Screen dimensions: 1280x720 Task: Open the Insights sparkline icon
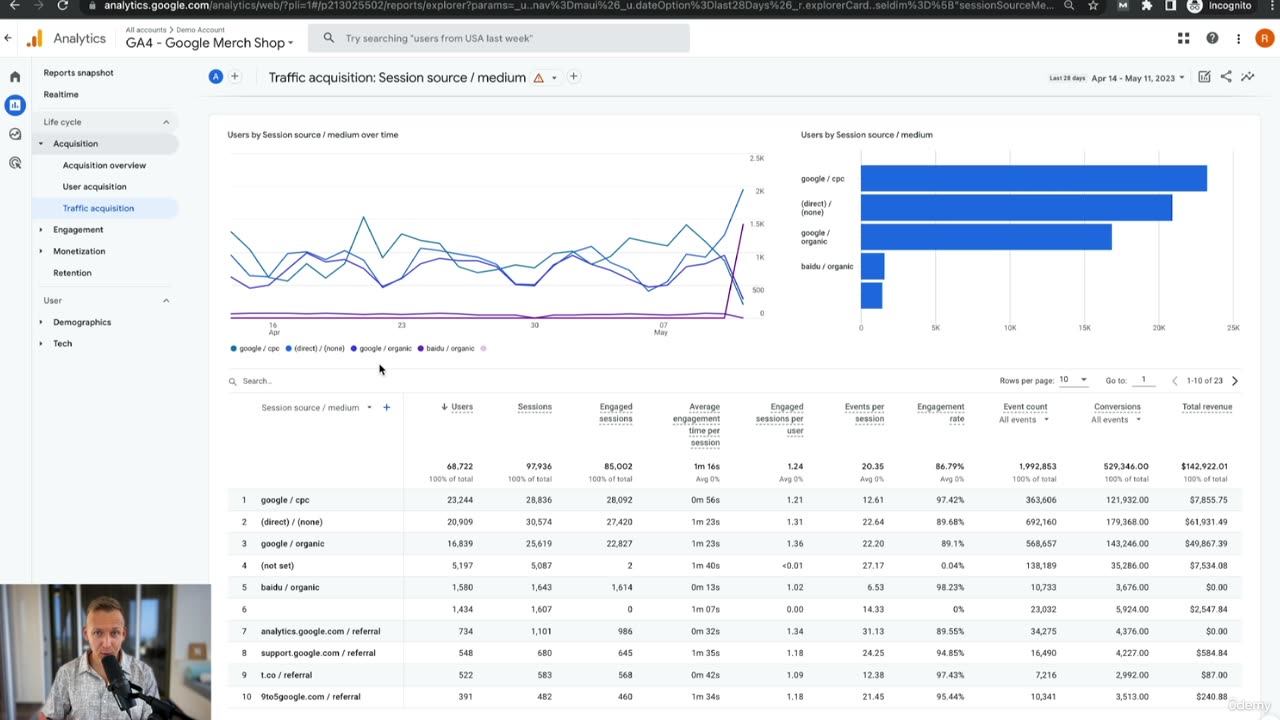(1248, 77)
